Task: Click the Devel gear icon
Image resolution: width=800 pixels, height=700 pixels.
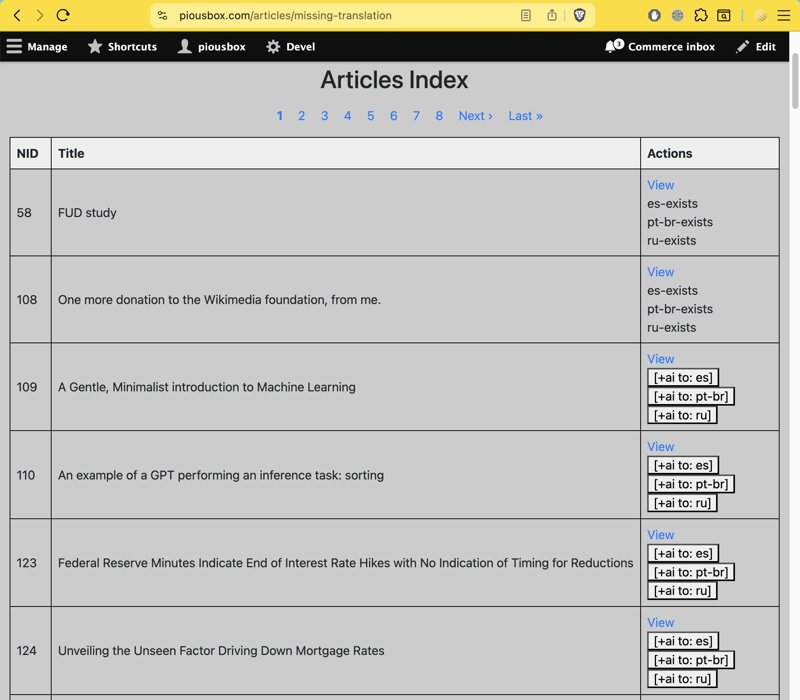Action: [274, 46]
